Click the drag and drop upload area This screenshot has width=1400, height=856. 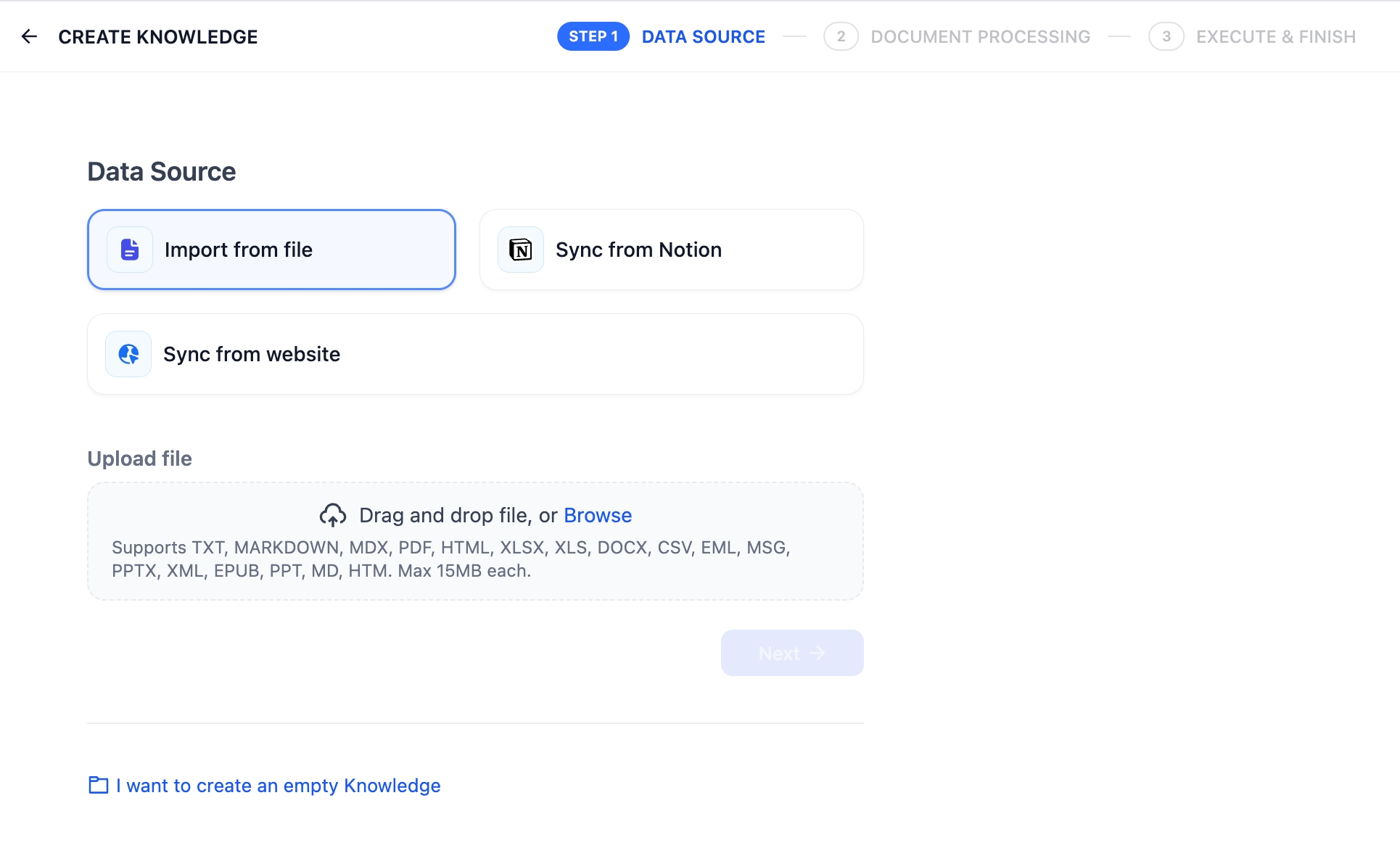click(x=475, y=559)
